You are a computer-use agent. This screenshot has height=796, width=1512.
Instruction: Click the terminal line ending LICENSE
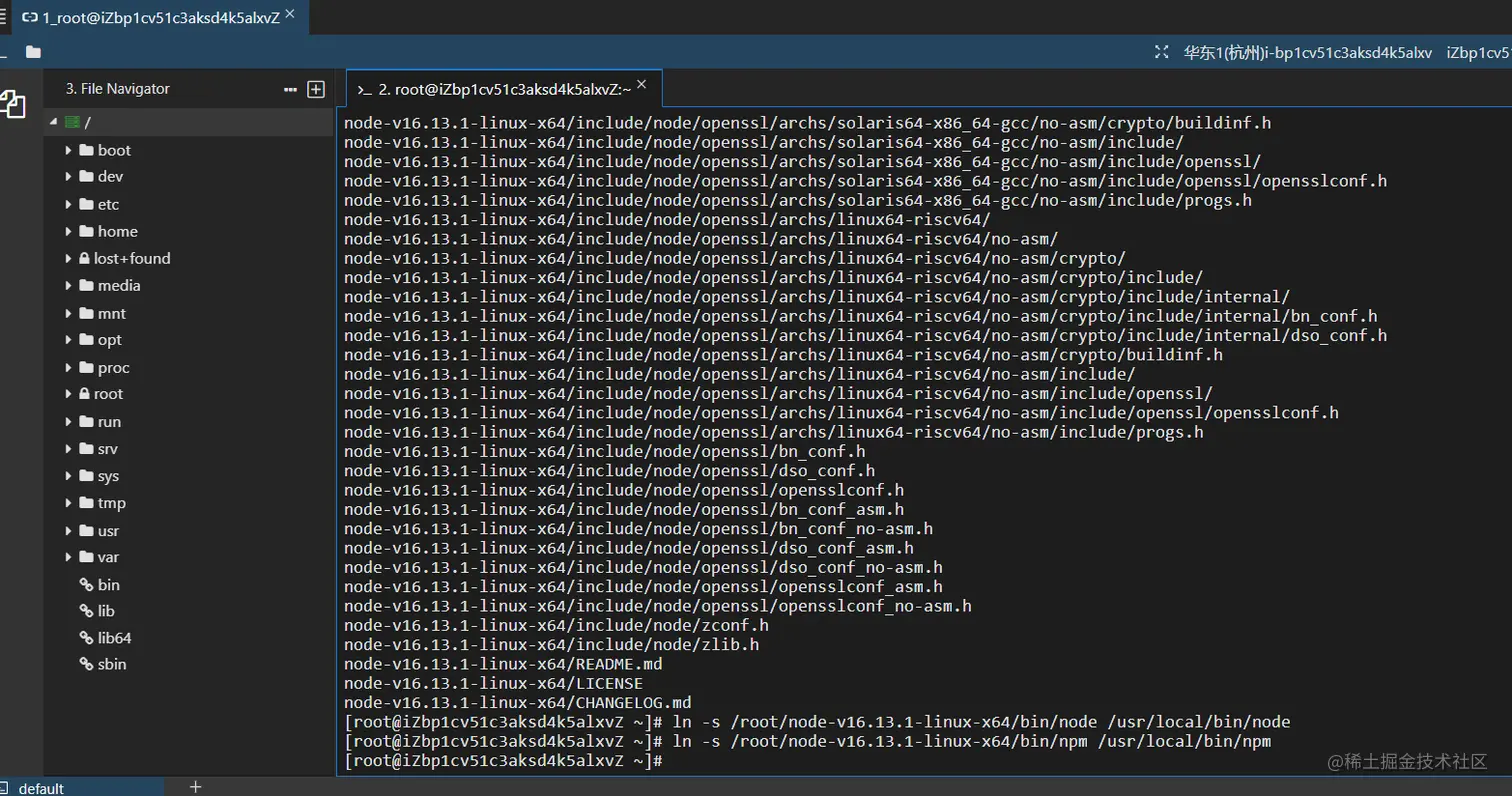point(493,683)
